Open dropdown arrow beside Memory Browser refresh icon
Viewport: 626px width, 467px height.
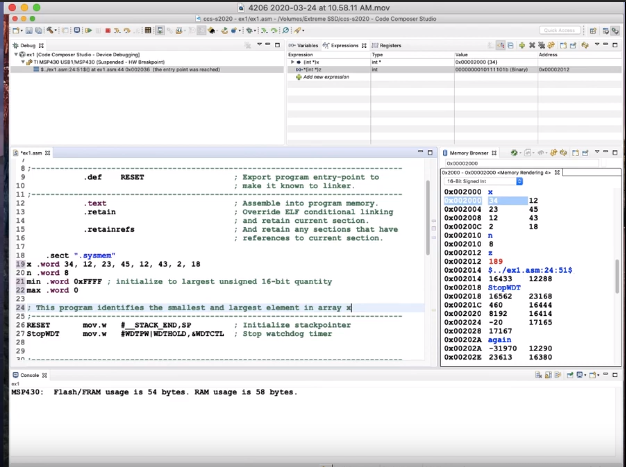(521, 153)
